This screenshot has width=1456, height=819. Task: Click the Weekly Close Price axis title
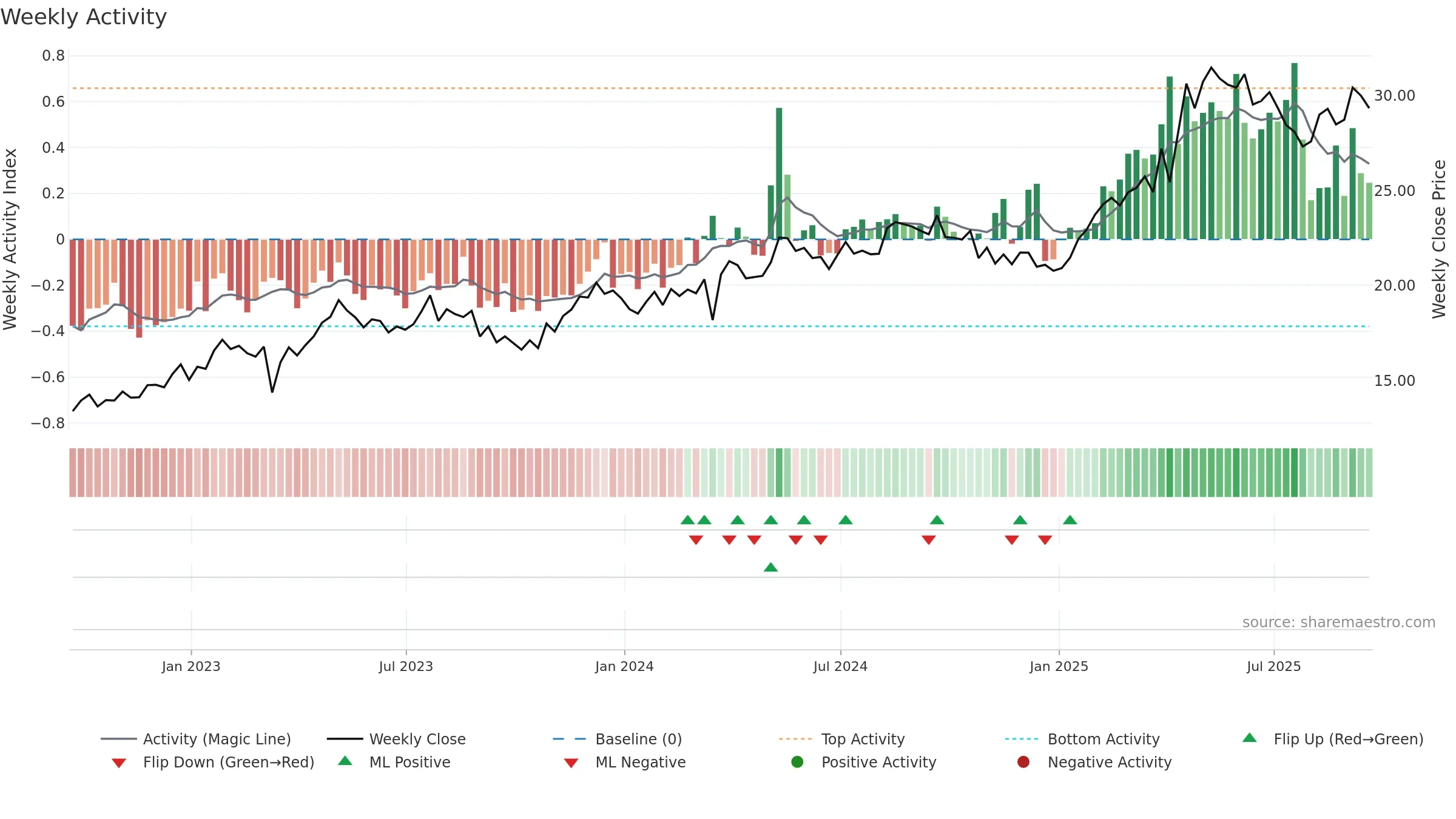tap(1439, 239)
